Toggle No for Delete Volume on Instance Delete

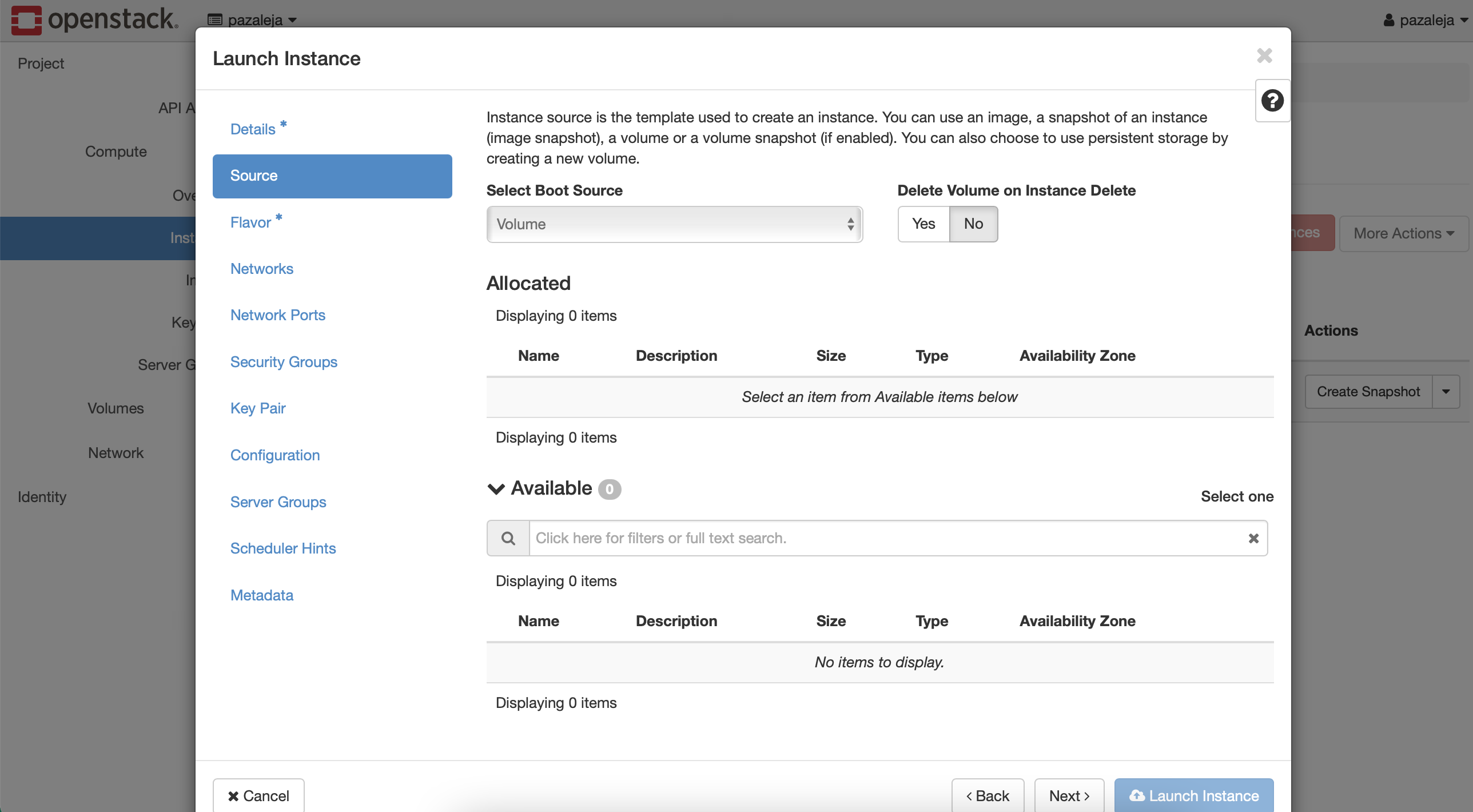(972, 223)
